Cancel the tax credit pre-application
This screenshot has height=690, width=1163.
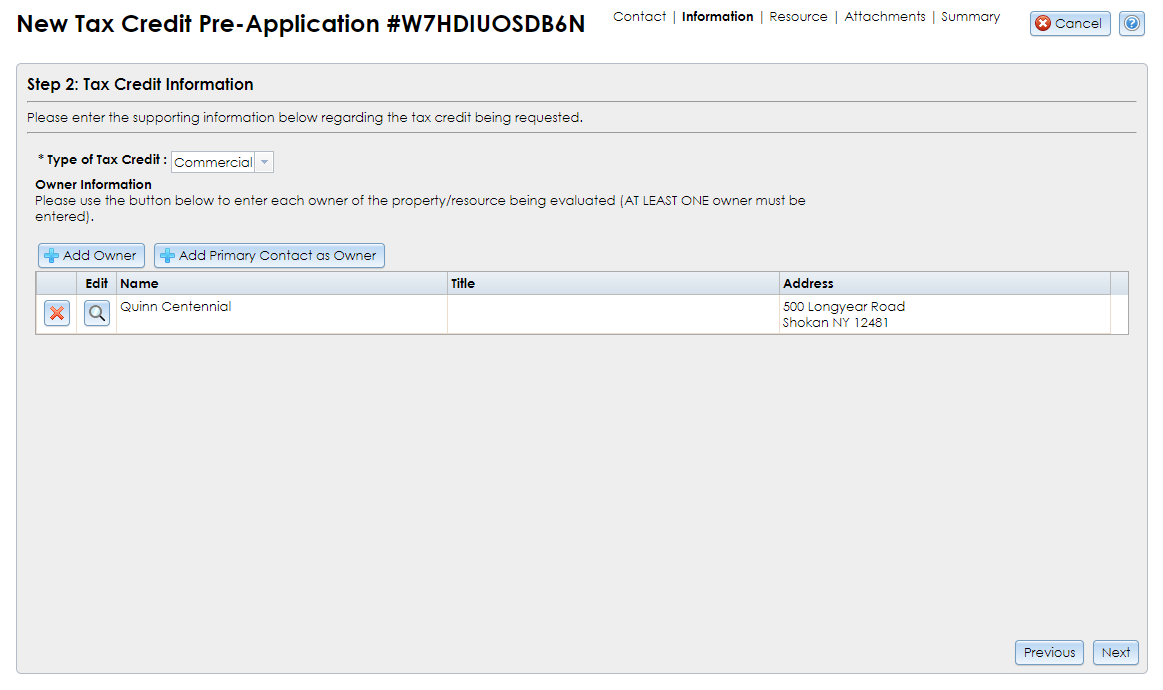coord(1070,23)
